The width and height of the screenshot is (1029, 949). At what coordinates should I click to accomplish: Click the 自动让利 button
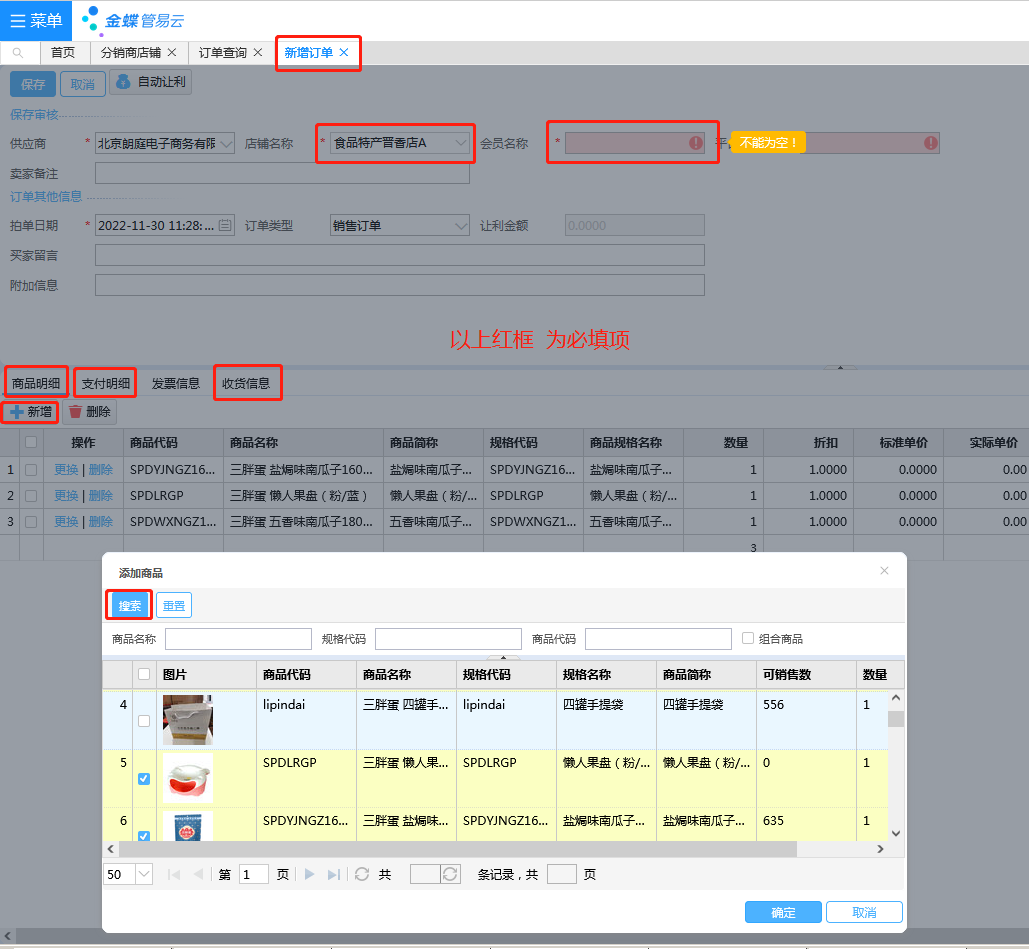tap(150, 83)
